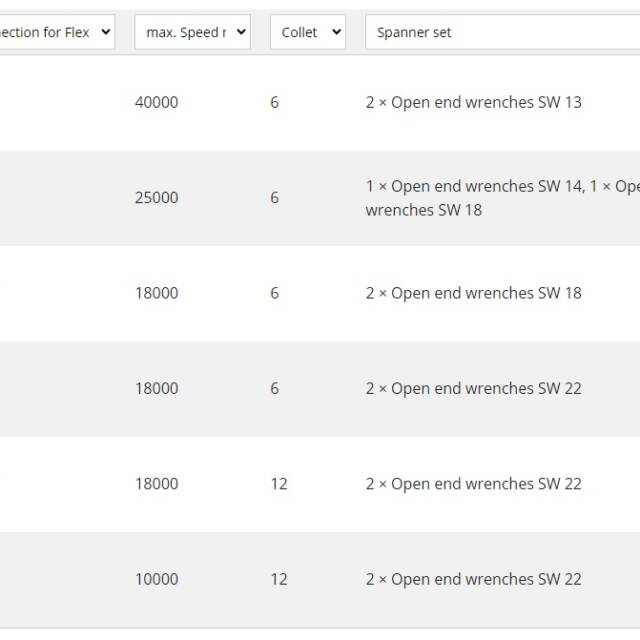Select "2 × Open end wrenches SW 18" cell
Image resolution: width=640 pixels, height=640 pixels.
pos(473,293)
